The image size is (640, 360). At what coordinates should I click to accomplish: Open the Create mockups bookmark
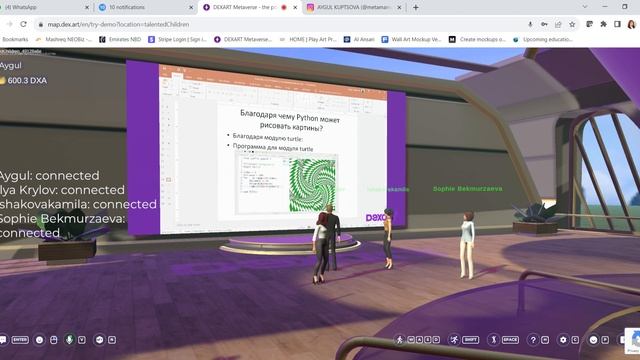click(x=478, y=39)
